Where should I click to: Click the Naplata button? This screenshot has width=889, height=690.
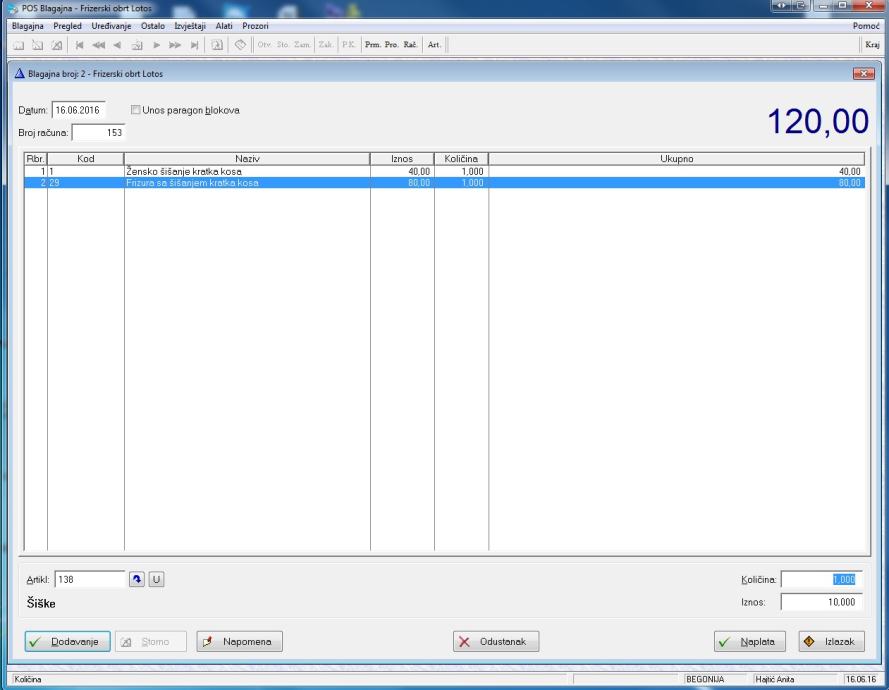[x=750, y=641]
